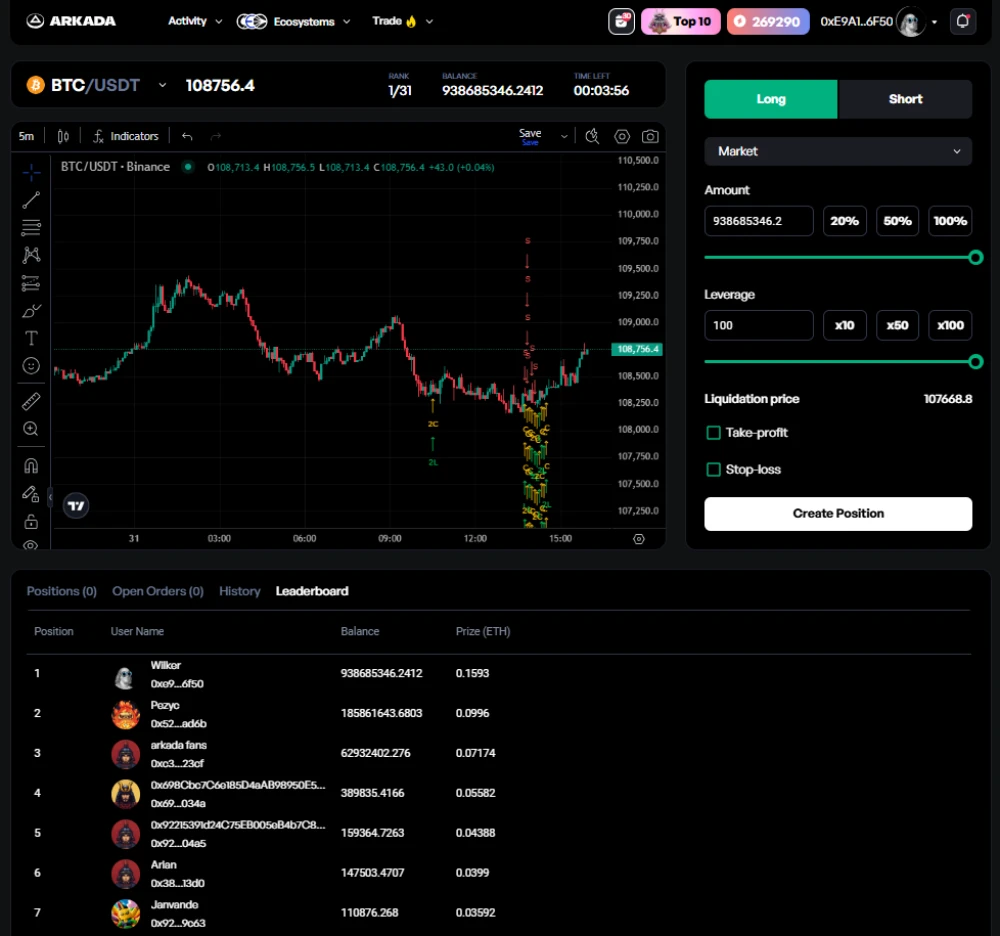The height and width of the screenshot is (936, 1000).
Task: Set leverage with the x50 button
Action: pyautogui.click(x=897, y=325)
